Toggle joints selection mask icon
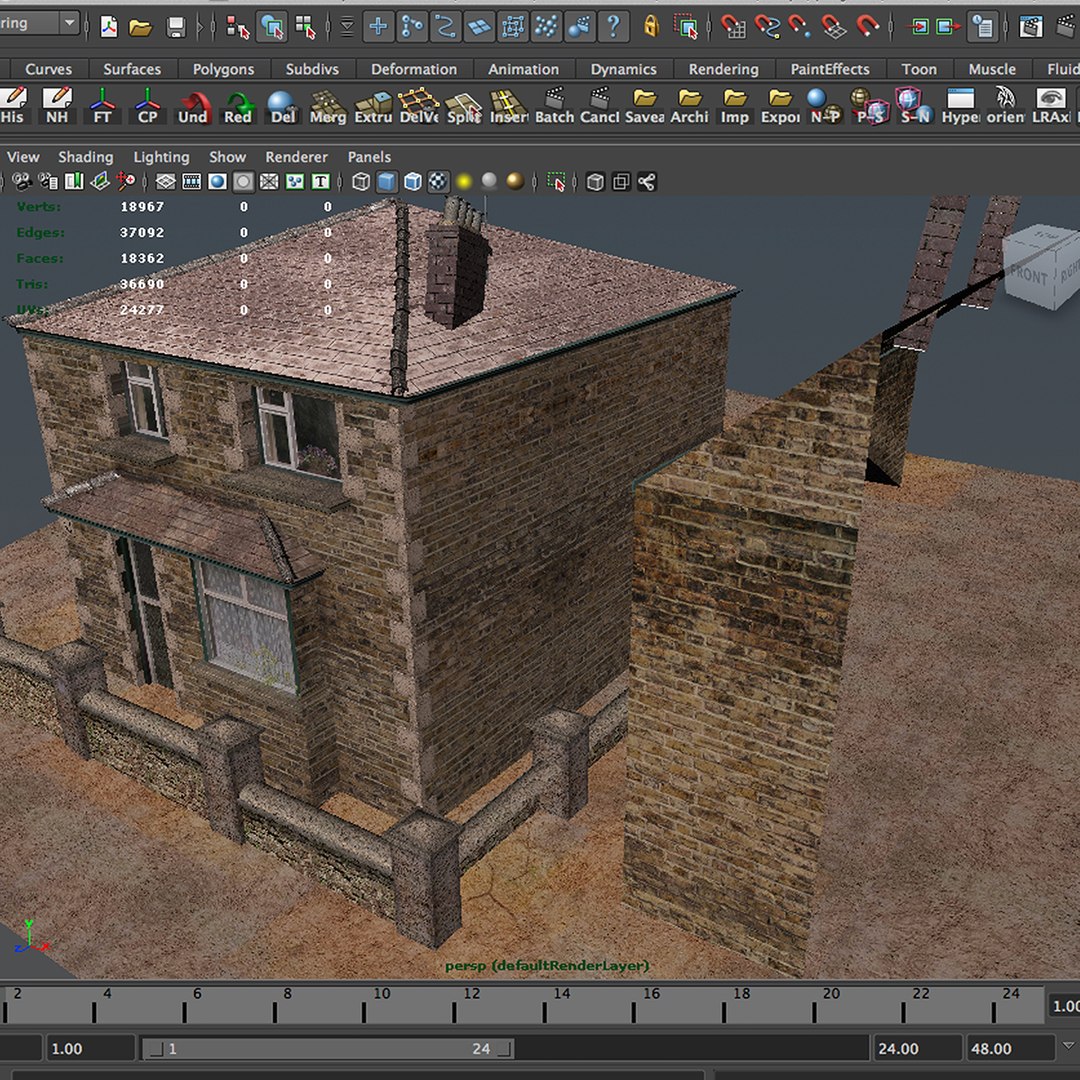 coord(412,27)
